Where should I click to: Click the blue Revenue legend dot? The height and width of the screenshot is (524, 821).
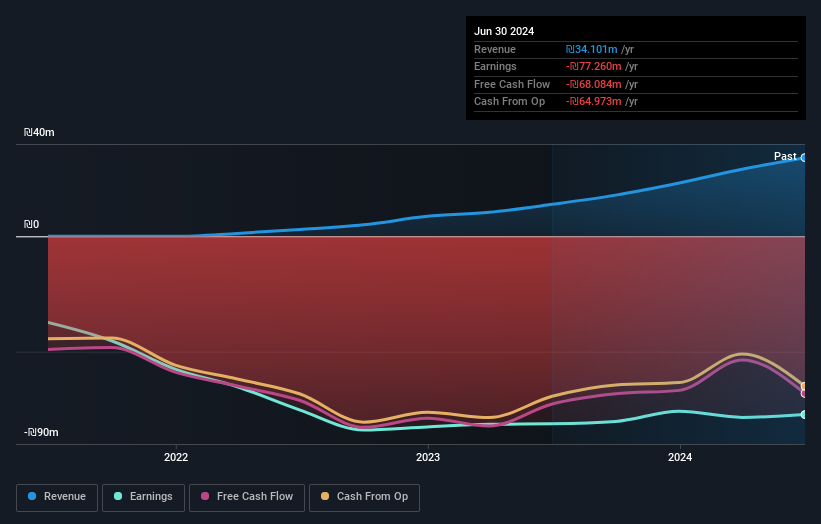pyautogui.click(x=32, y=496)
